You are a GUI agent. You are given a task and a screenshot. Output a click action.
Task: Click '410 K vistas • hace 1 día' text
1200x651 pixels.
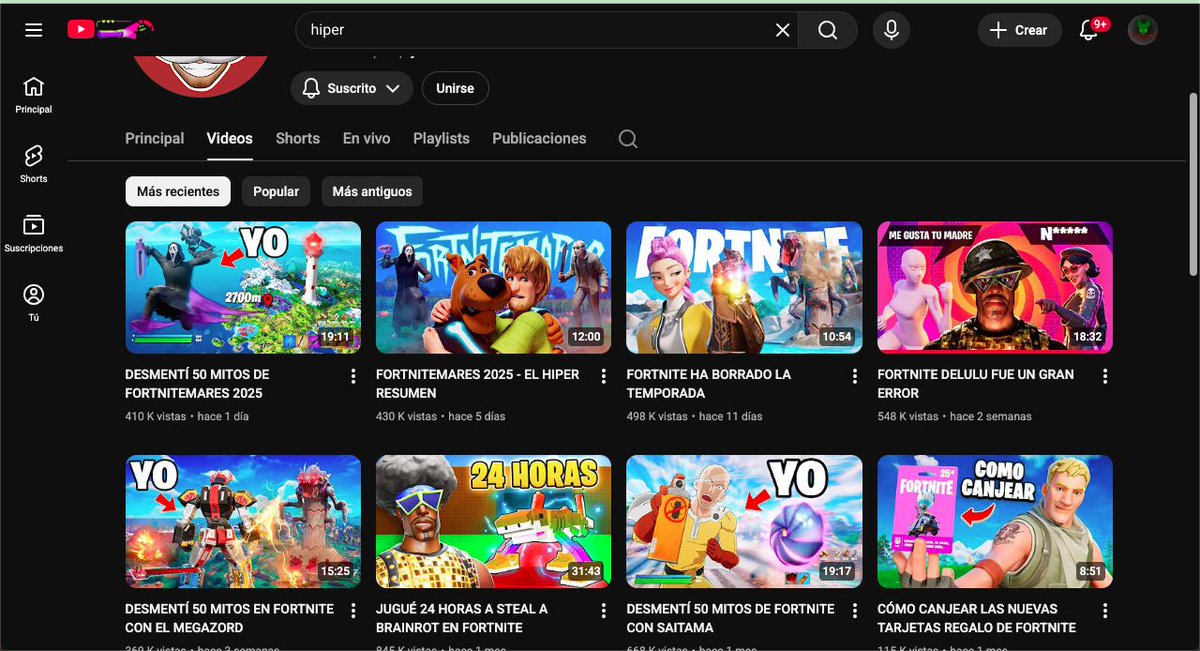189,416
